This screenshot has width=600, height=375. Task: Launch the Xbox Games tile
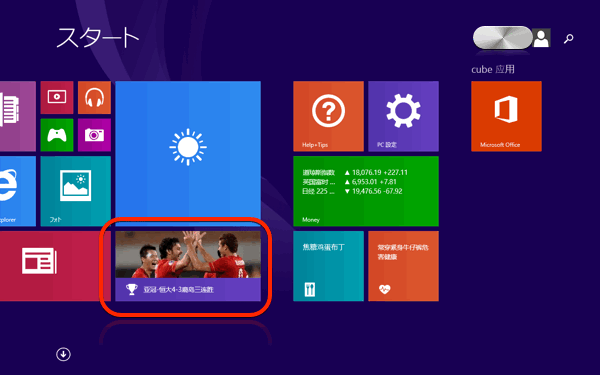[x=57, y=135]
